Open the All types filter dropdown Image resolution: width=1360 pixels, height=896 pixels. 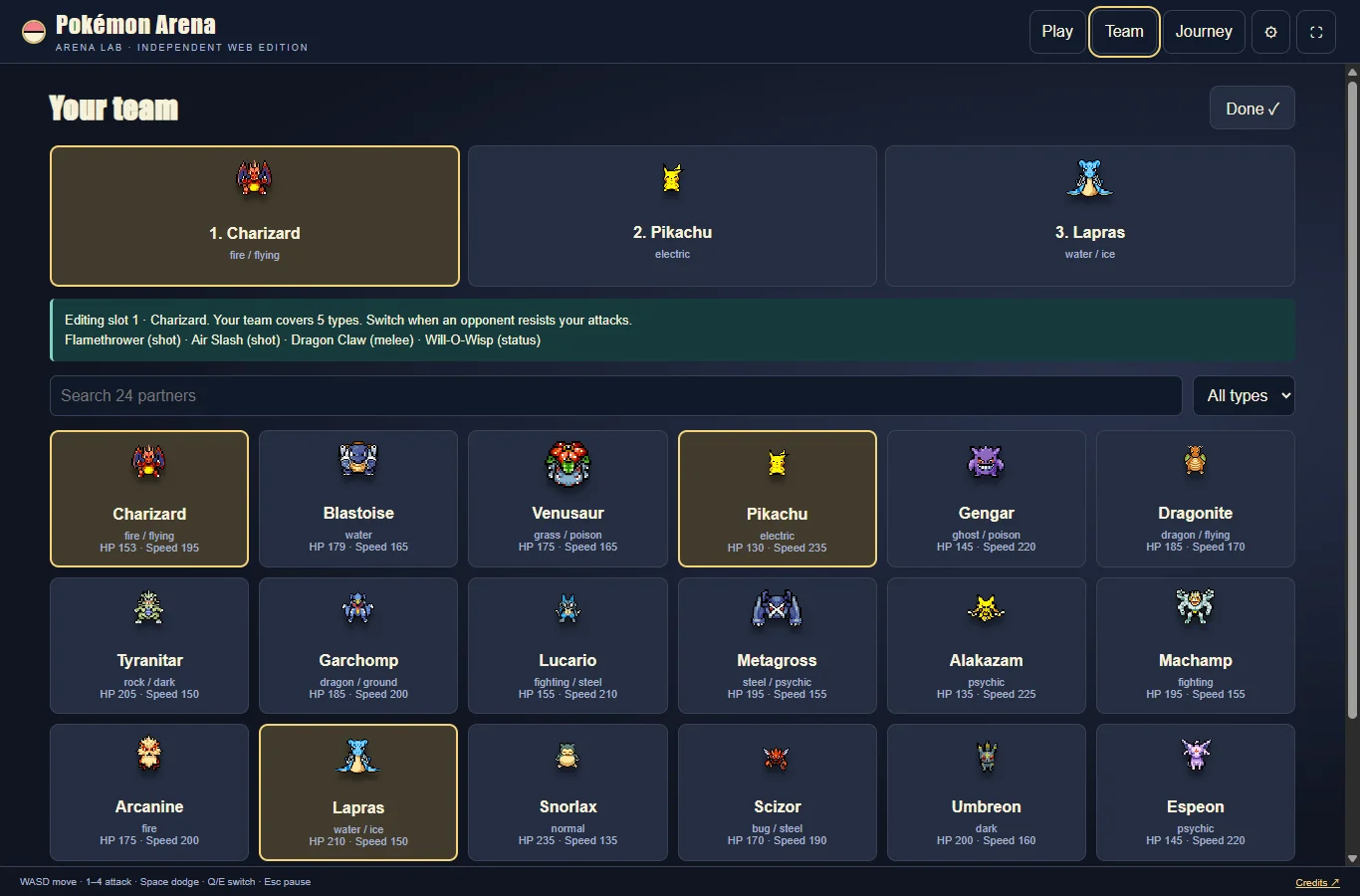1244,395
